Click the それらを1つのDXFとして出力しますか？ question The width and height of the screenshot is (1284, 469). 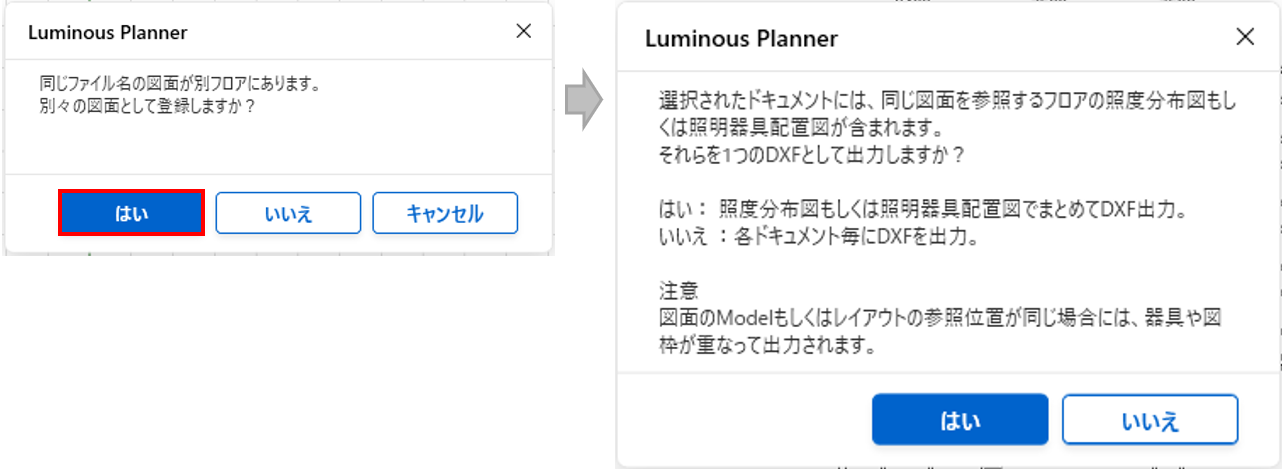[811, 154]
